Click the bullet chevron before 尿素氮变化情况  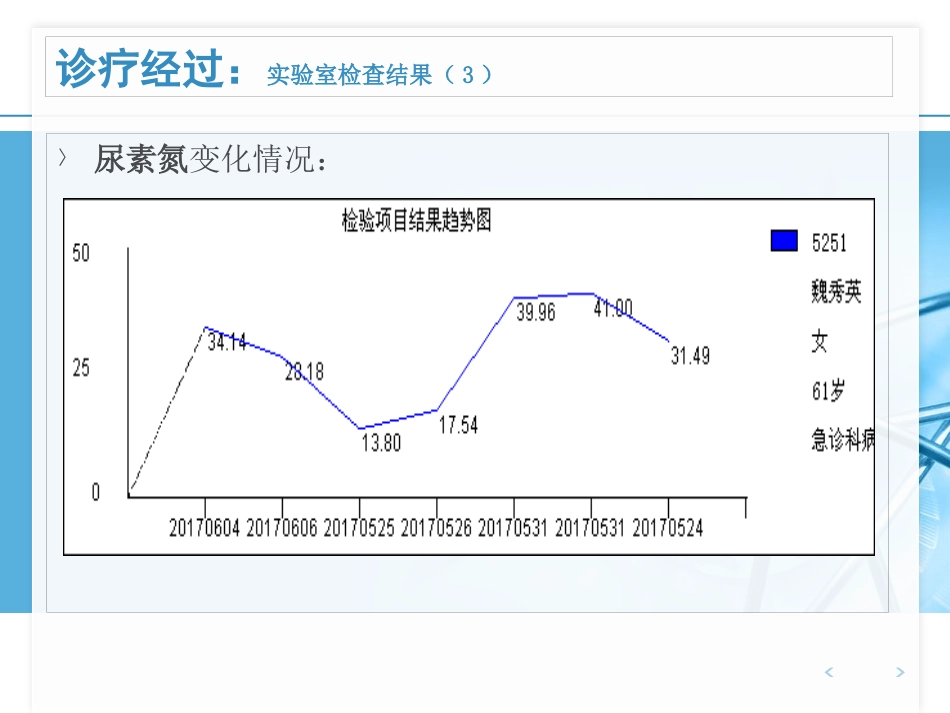click(x=62, y=158)
